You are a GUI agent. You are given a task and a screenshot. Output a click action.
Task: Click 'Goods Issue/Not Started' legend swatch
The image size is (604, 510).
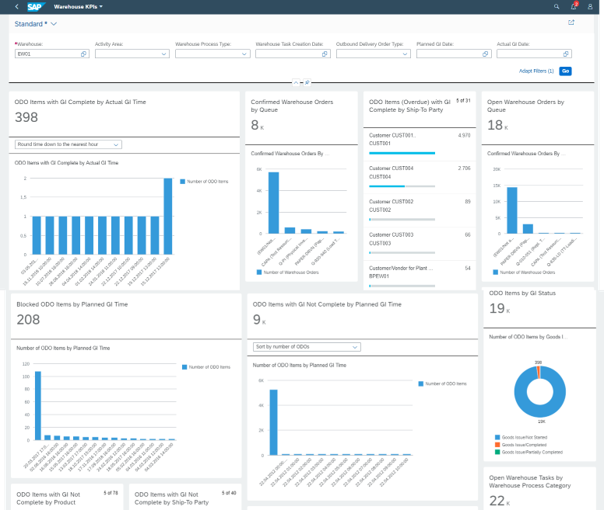(497, 437)
